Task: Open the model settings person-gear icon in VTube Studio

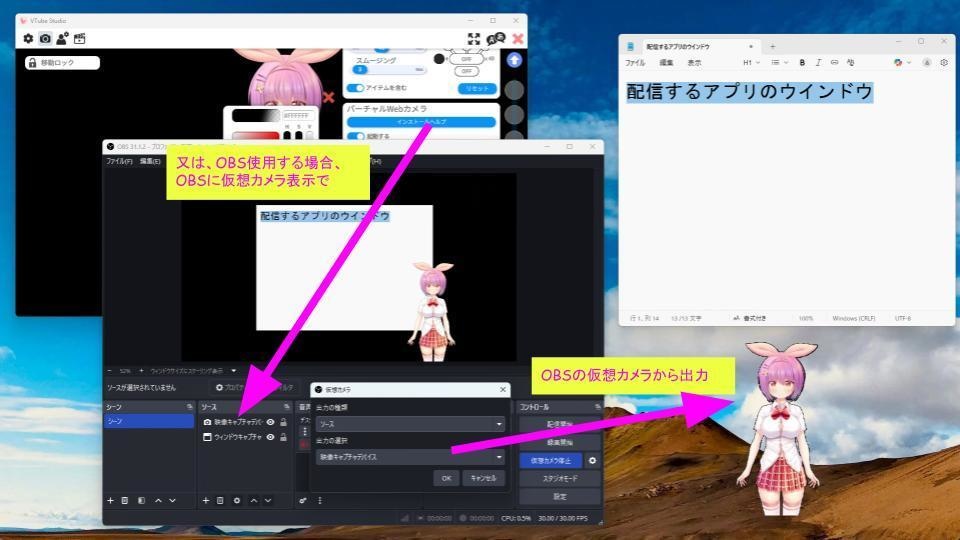Action: 62,39
